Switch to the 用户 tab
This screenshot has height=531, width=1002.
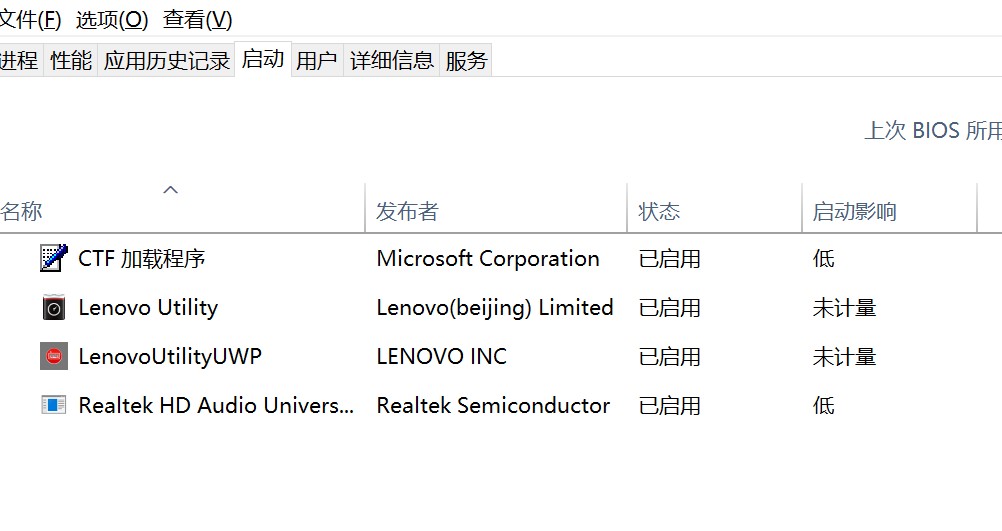(x=317, y=61)
